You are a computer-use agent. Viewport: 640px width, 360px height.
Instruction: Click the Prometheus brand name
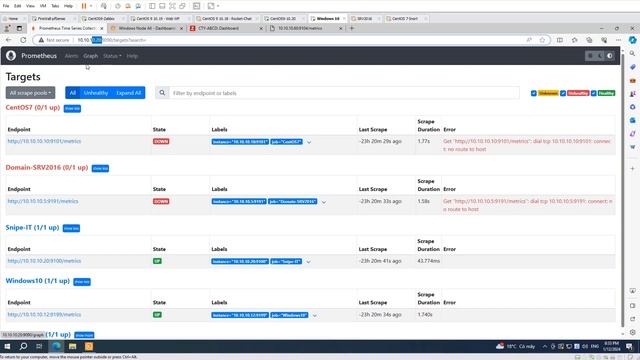[x=39, y=56]
